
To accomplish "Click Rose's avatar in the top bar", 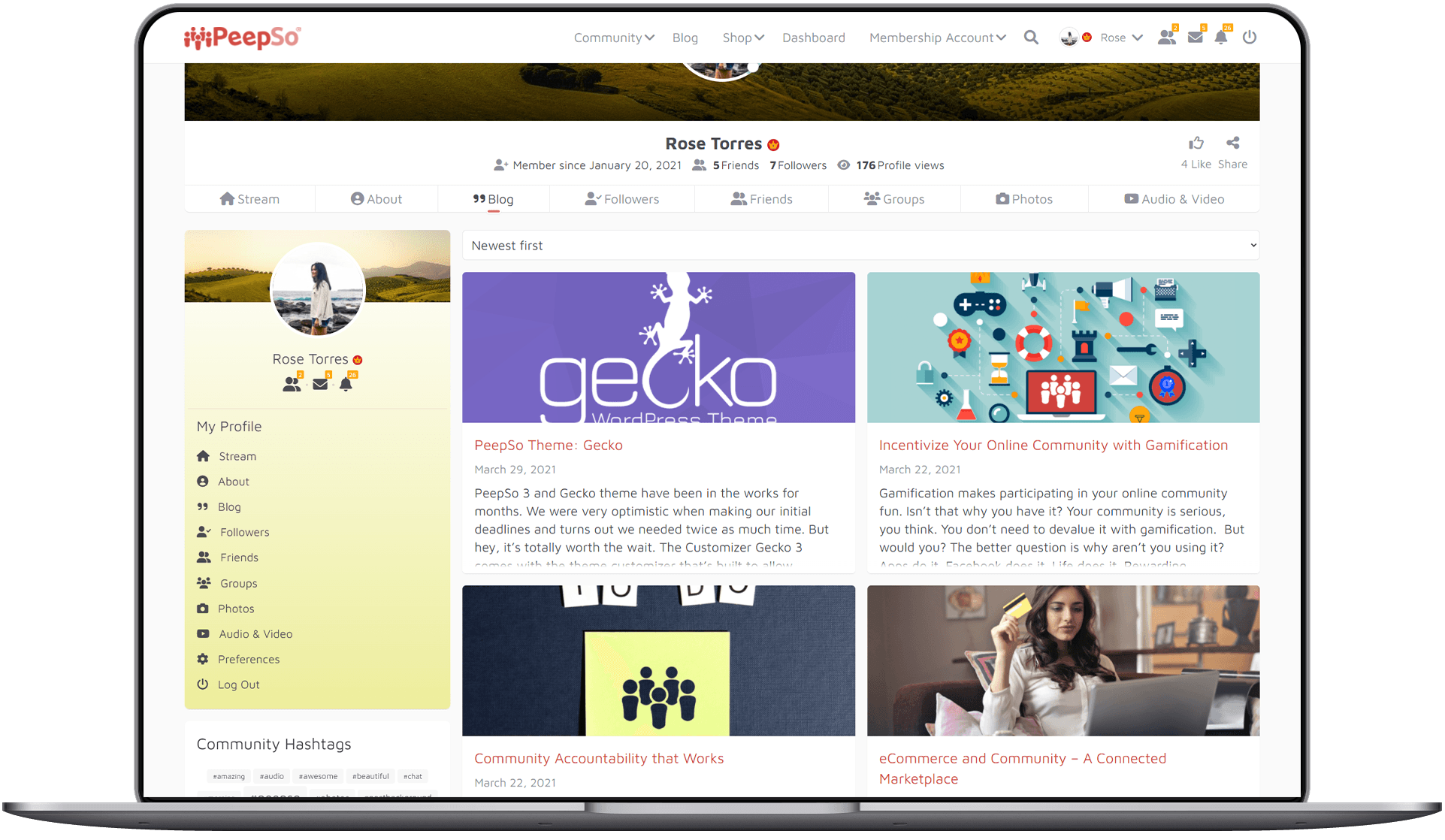I will click(1069, 38).
